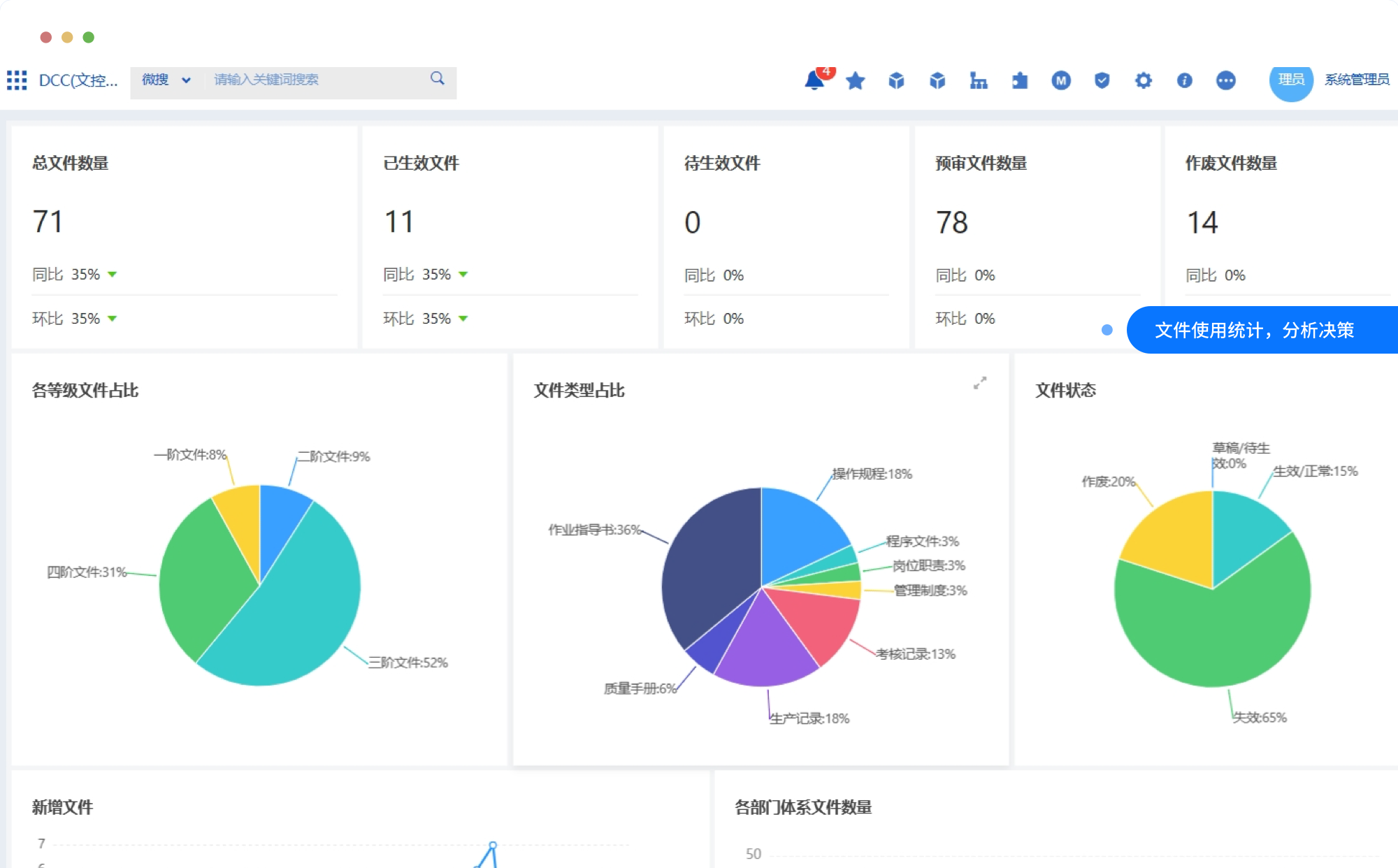This screenshot has height=868, width=1398.
Task: Click the puzzle piece plugin icon
Action: pos(1020,81)
